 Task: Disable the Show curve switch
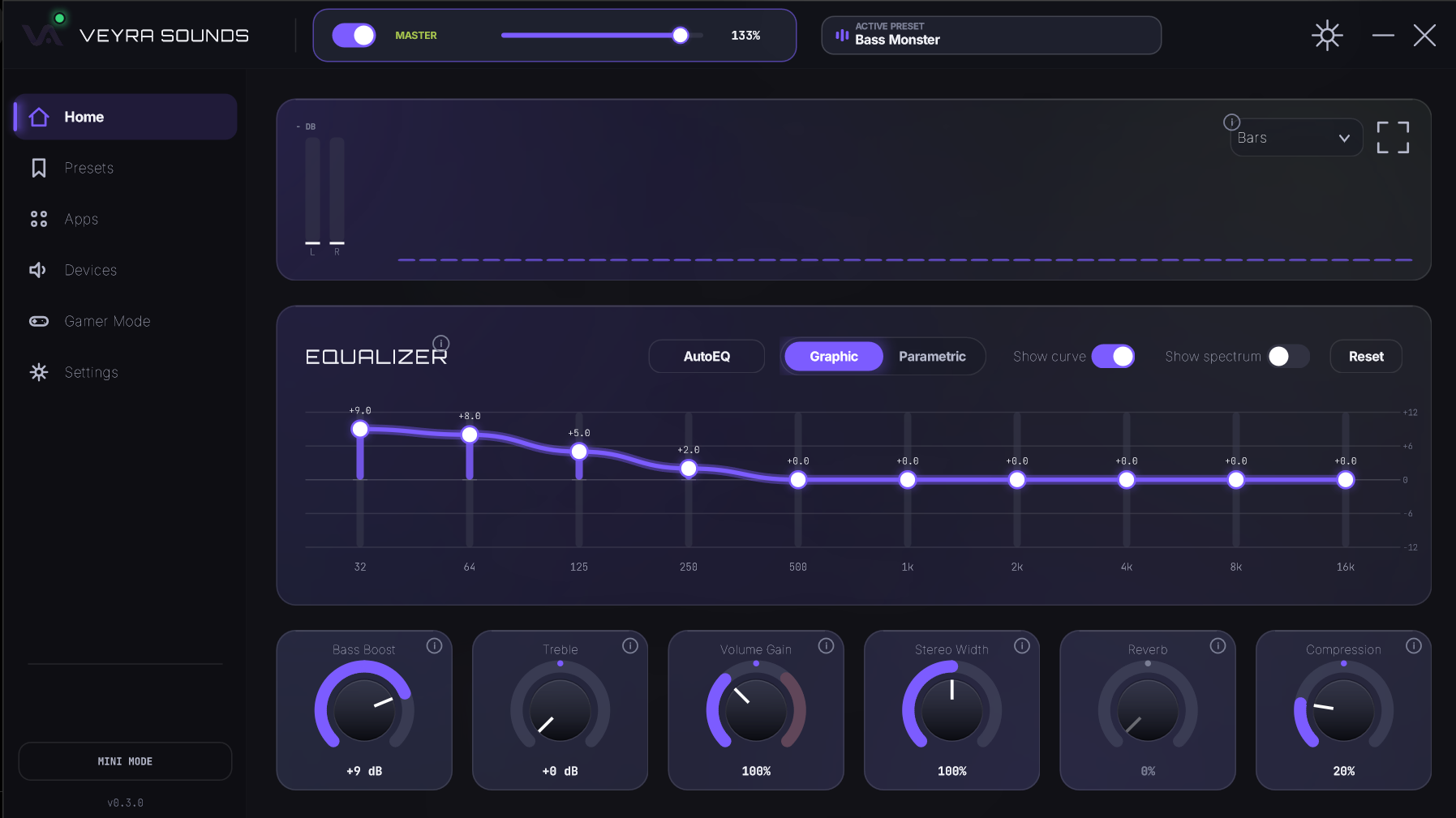[1113, 357]
